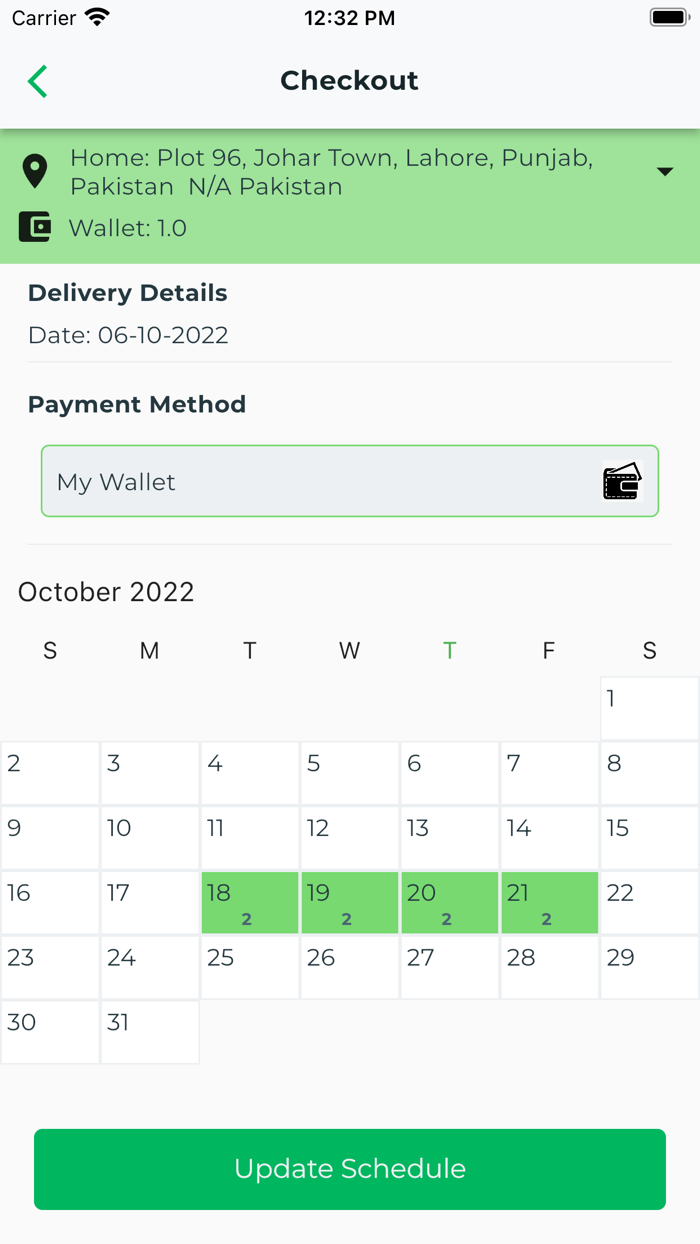Select October 22 on the calendar

coord(649,903)
